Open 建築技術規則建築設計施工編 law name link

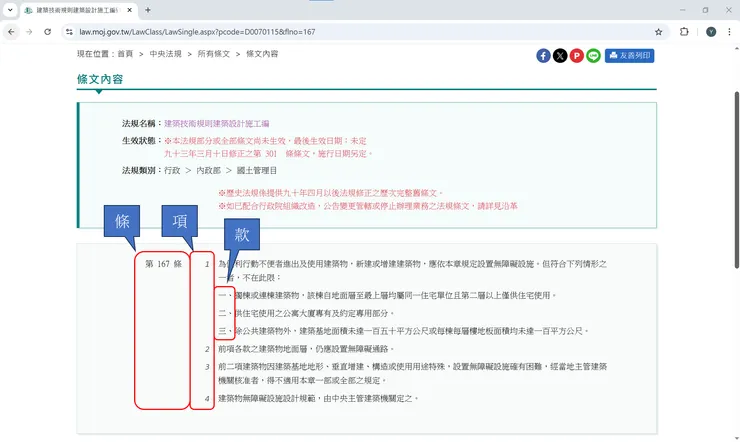point(217,124)
